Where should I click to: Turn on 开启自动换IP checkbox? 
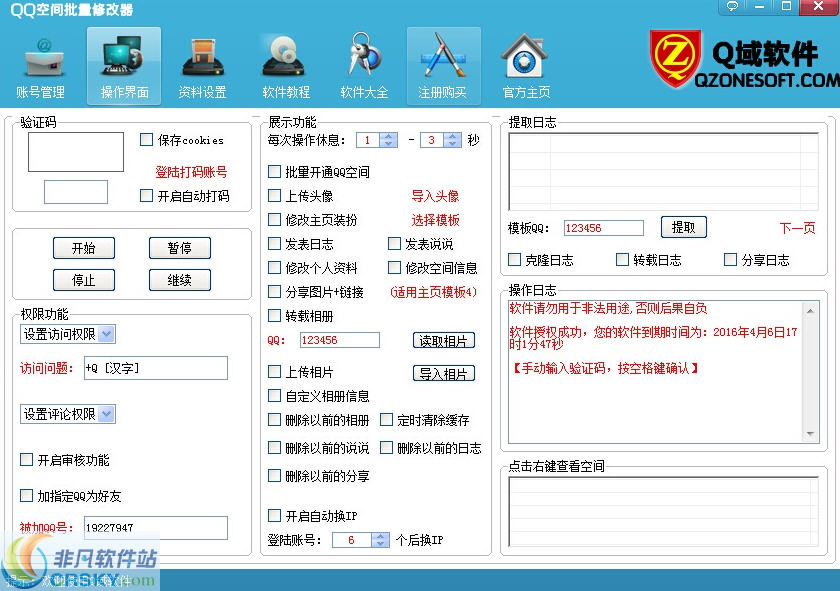(x=274, y=515)
